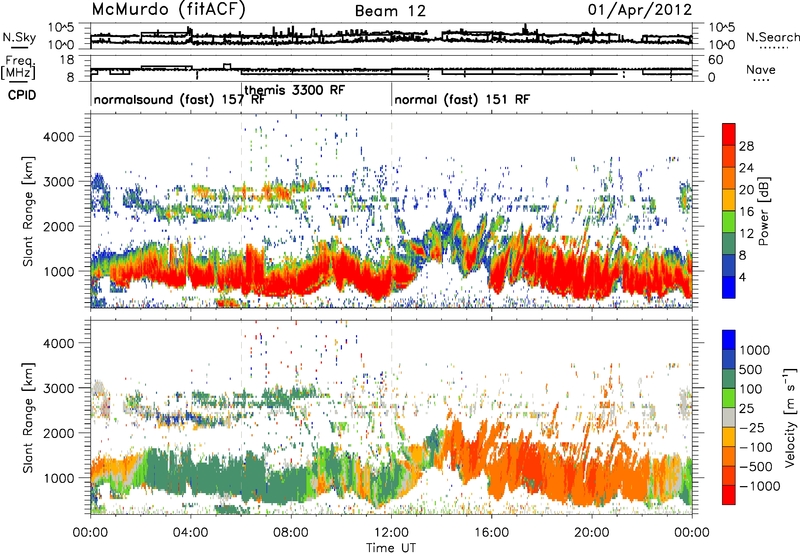Click the '16' power colorbar tick
The width and height of the screenshot is (800, 554).
pyautogui.click(x=746, y=212)
